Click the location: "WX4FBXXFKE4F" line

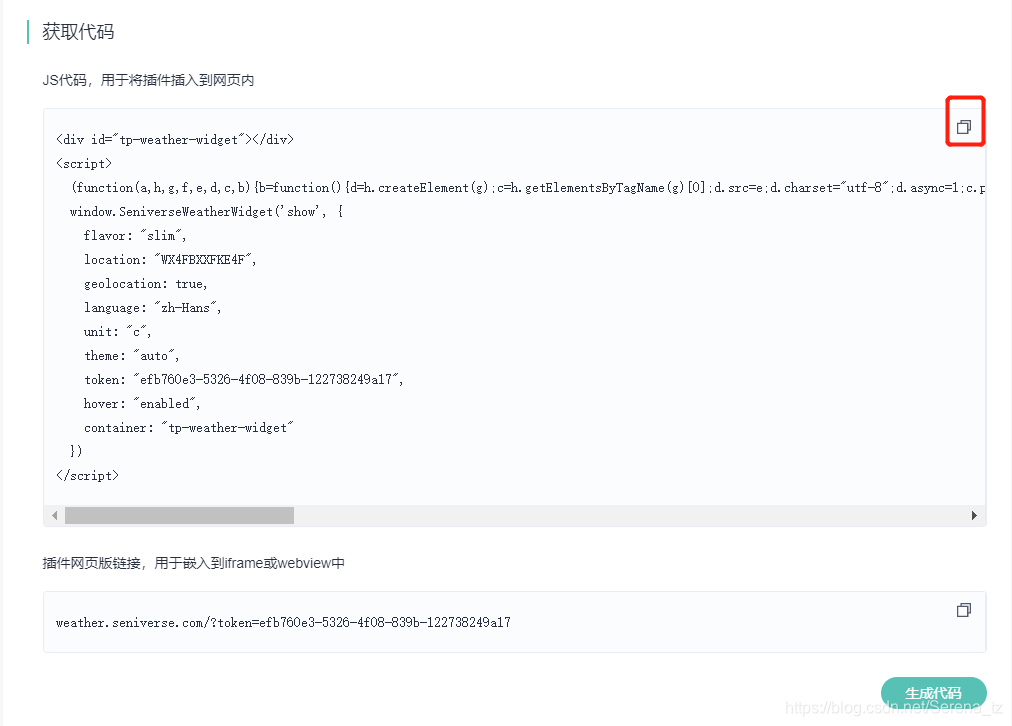coord(170,259)
